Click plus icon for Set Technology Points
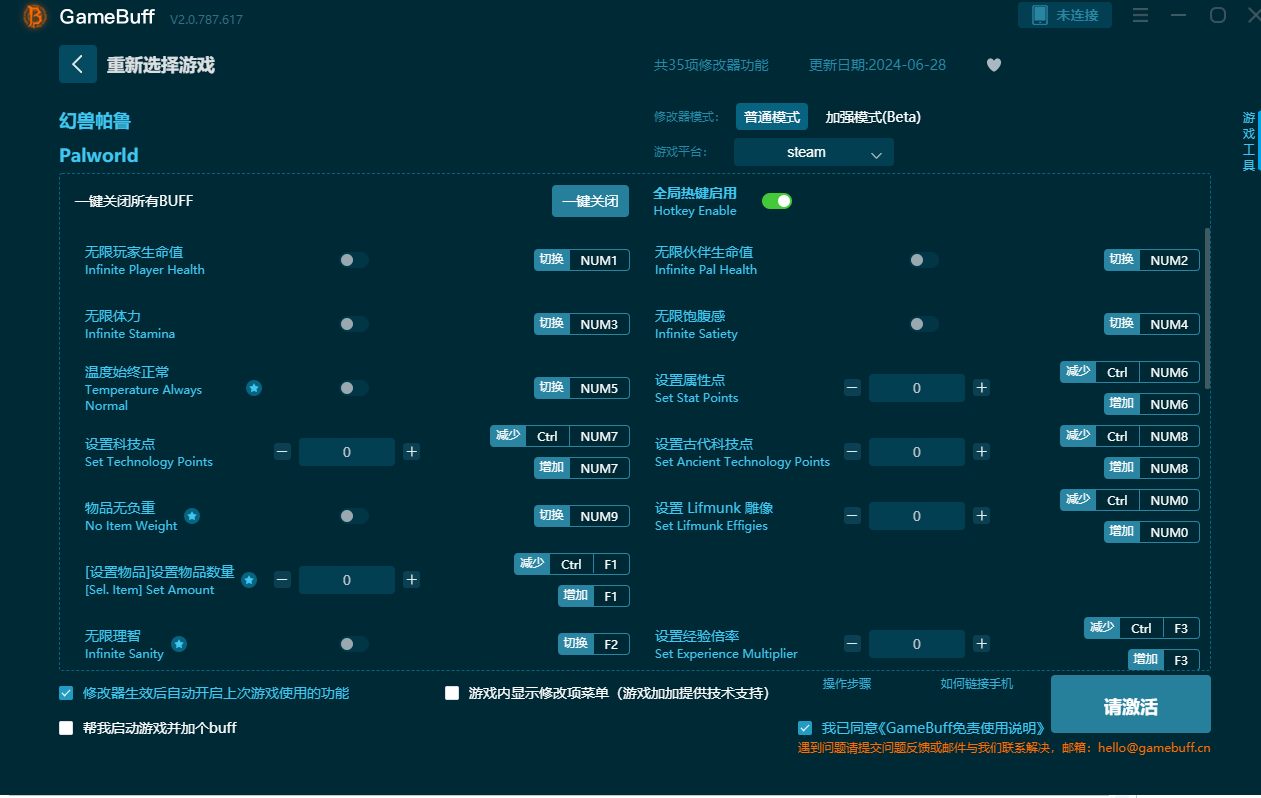1261x798 pixels. click(411, 452)
